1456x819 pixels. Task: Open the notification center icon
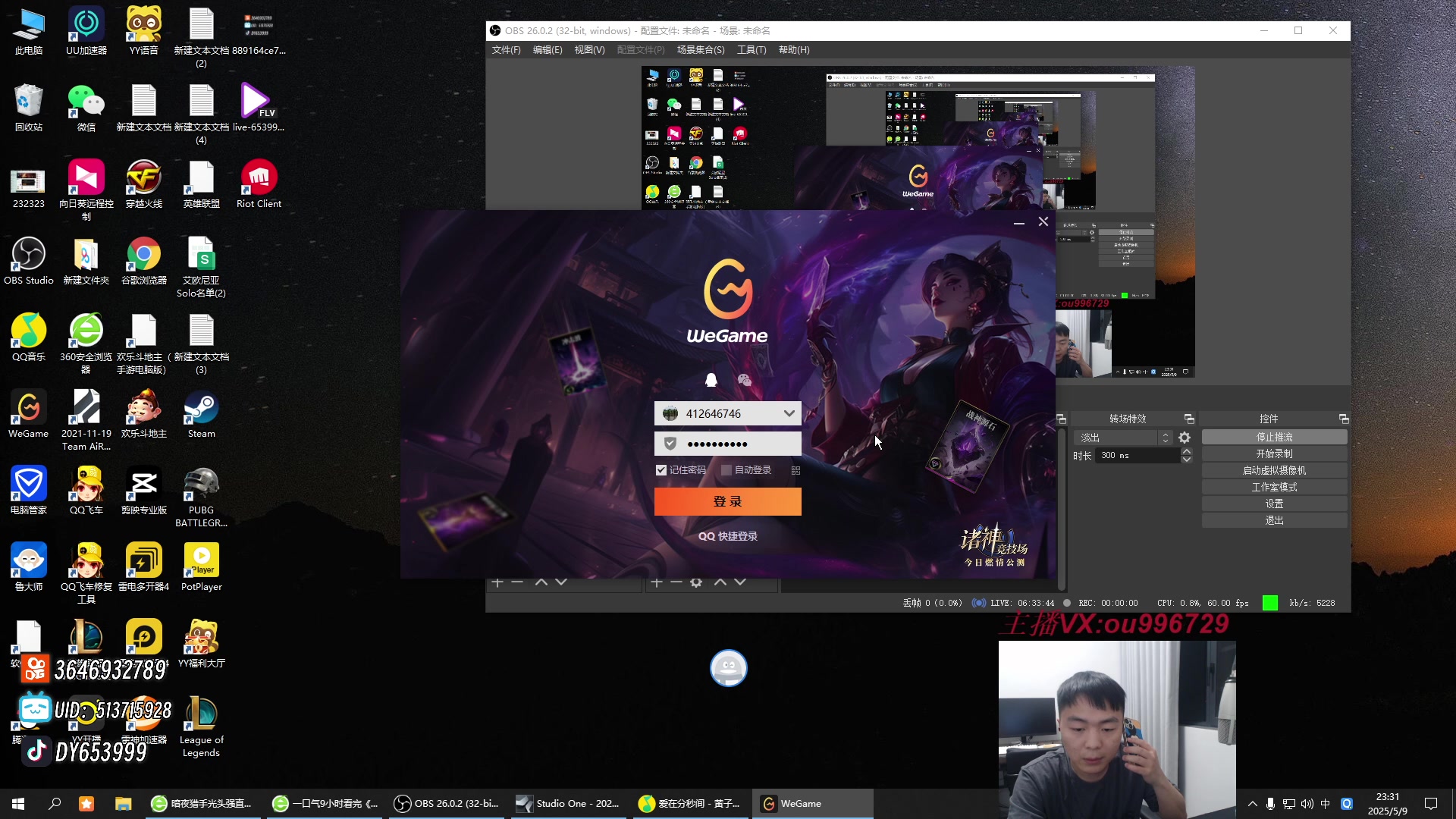coord(1431,804)
